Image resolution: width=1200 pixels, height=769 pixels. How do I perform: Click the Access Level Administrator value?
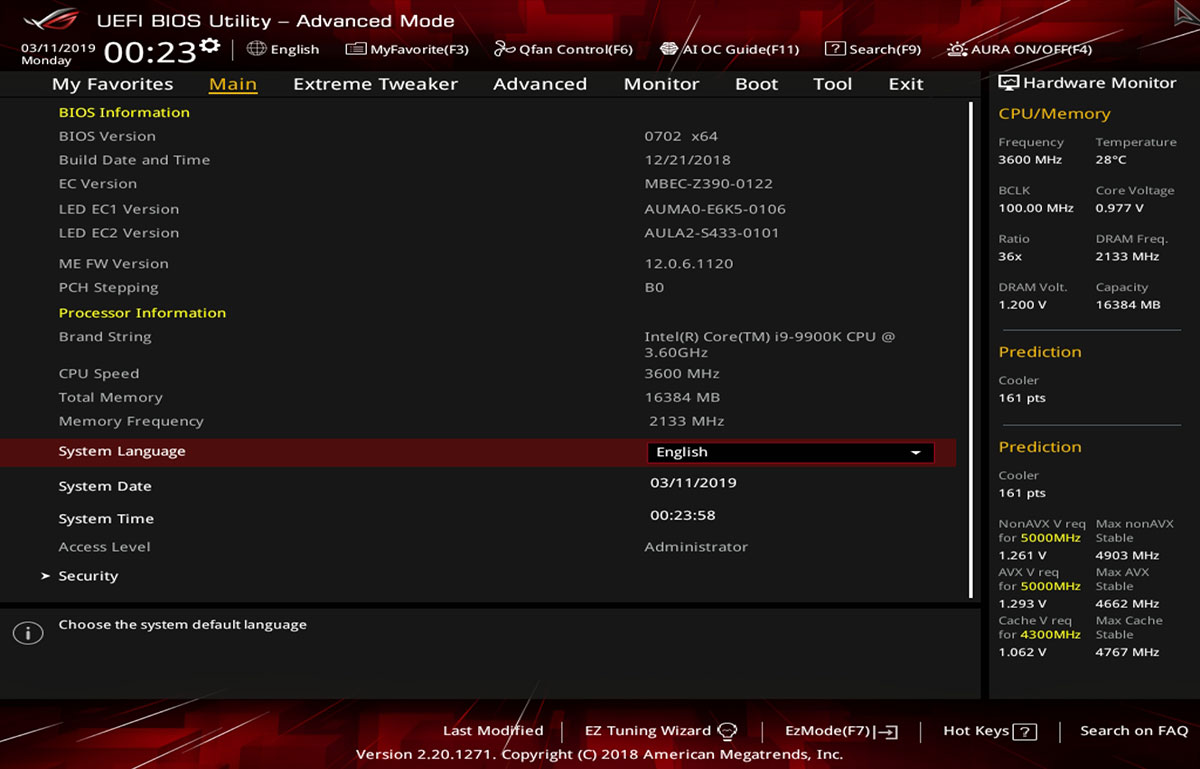tap(696, 547)
